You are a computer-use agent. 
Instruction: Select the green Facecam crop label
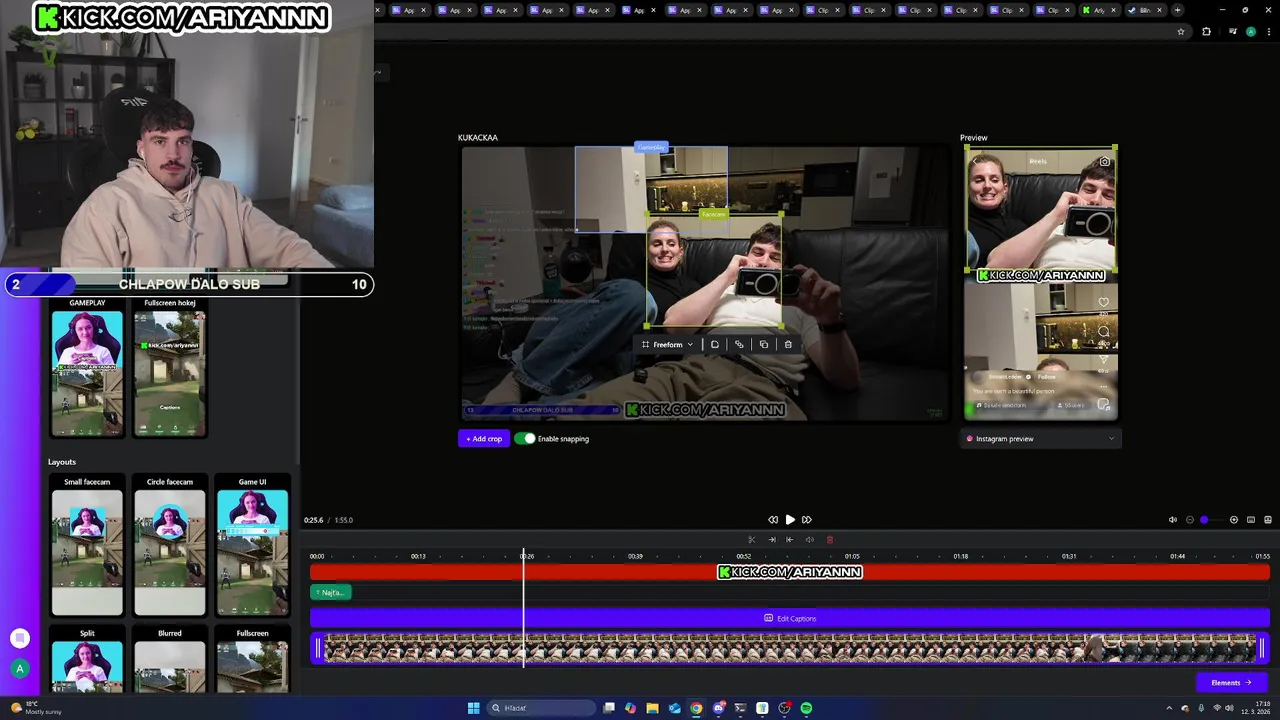(x=713, y=214)
